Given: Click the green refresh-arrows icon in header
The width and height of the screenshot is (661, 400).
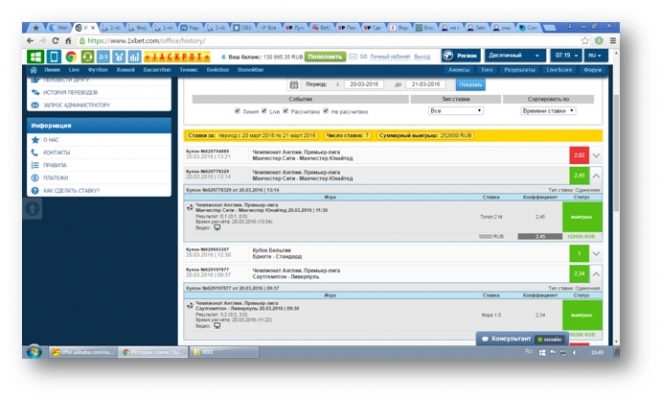Looking at the screenshot, I should tap(87, 56).
